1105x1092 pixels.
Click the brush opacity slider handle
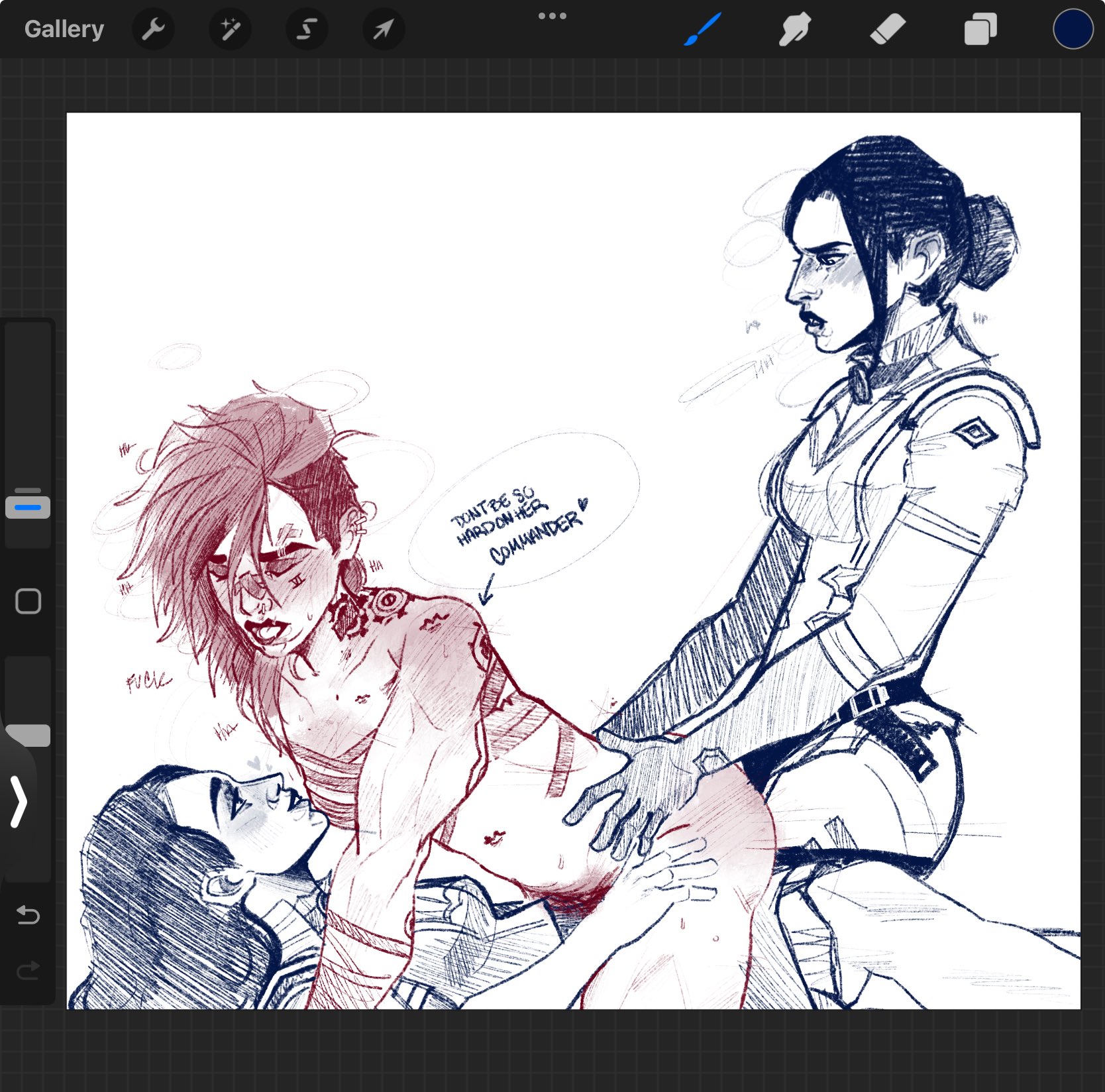pyautogui.click(x=28, y=736)
